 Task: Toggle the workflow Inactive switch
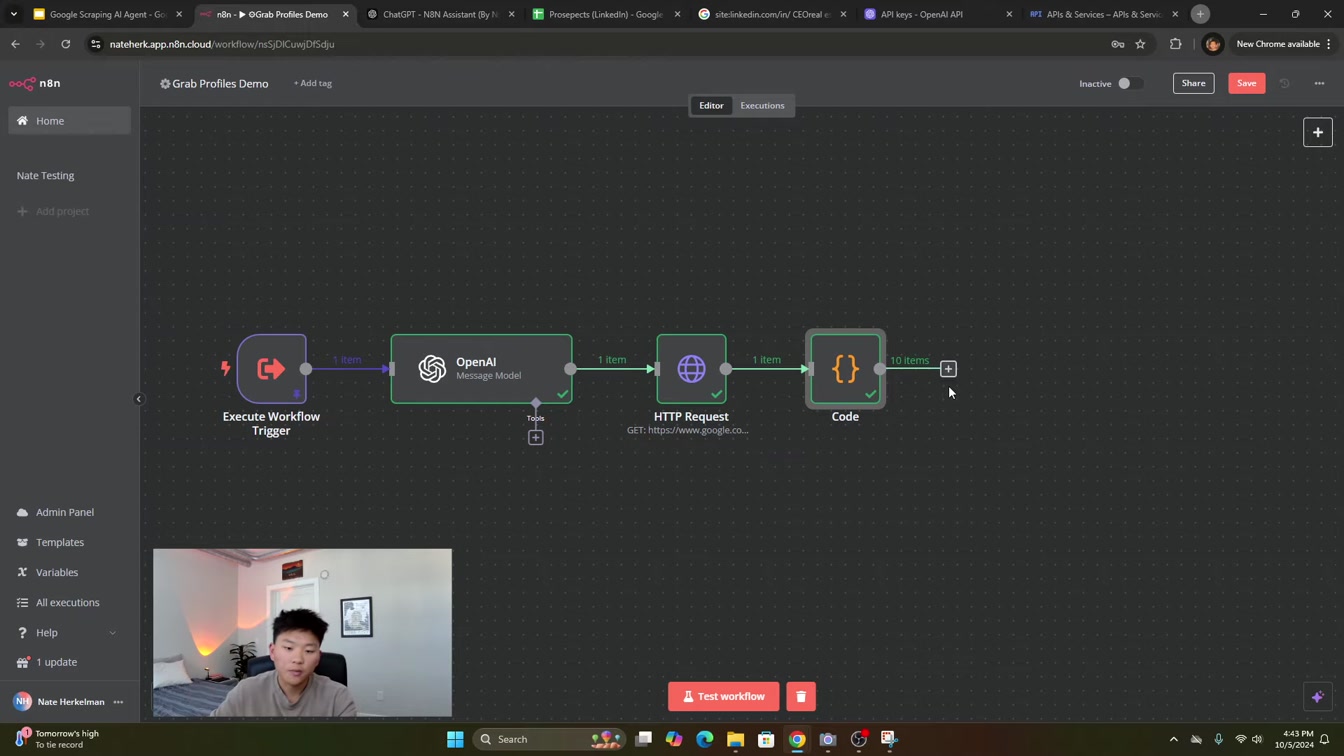pyautogui.click(x=1129, y=84)
